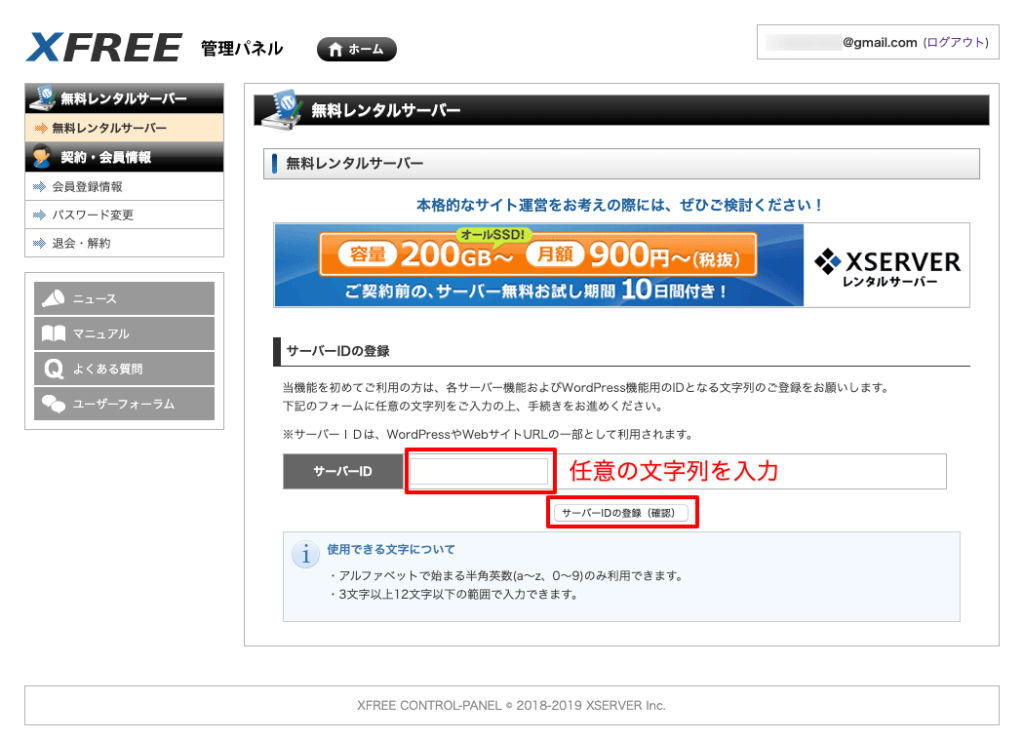Click the 使用できる文字について heading

click(x=391, y=549)
